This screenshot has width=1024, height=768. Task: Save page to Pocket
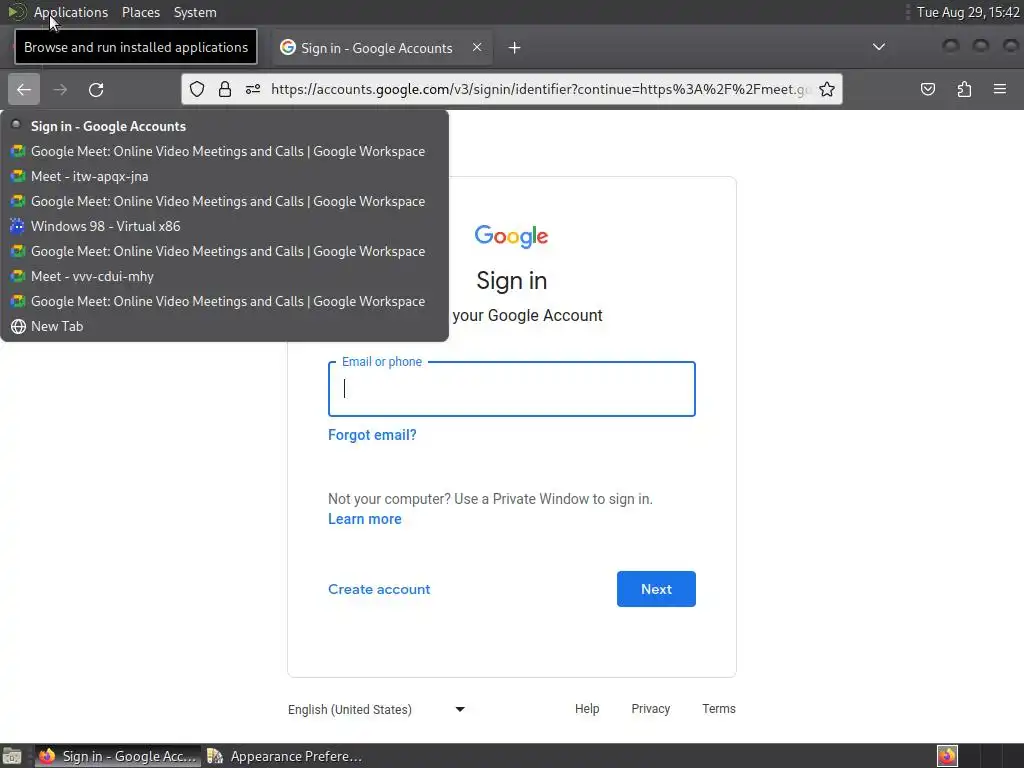(928, 89)
